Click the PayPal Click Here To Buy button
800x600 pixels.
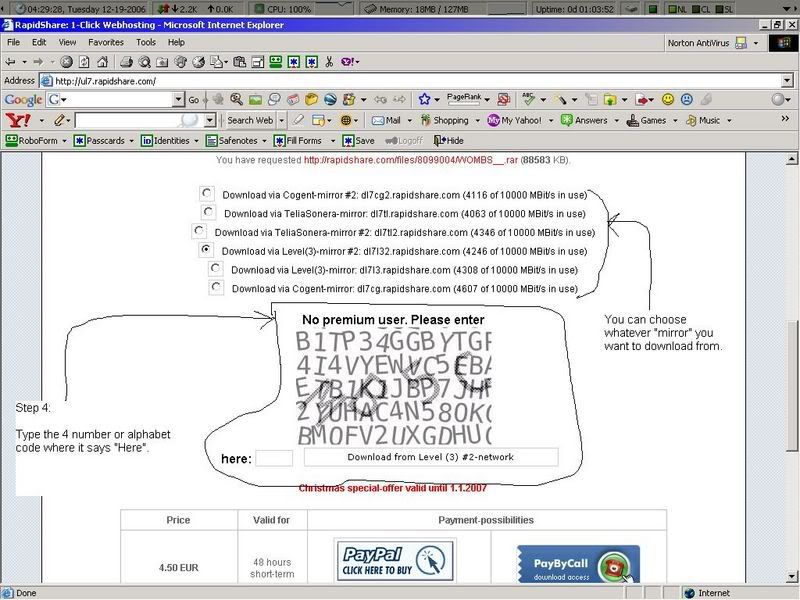(395, 560)
